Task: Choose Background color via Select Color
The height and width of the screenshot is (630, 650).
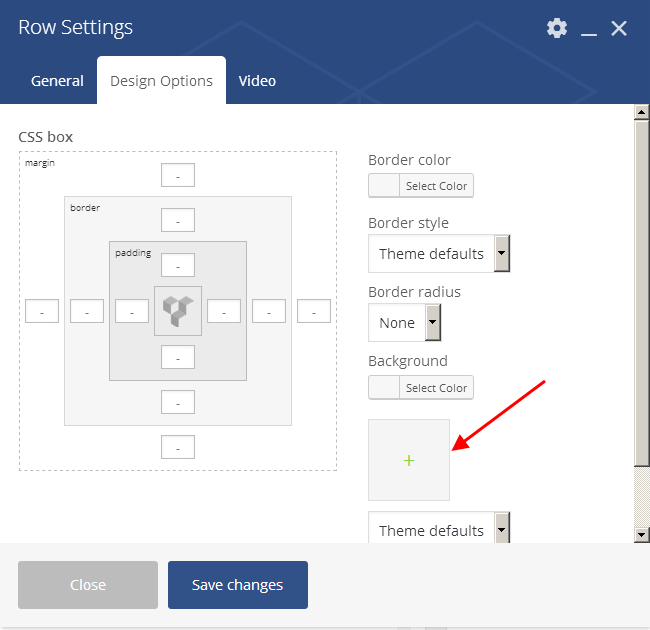Action: point(421,388)
